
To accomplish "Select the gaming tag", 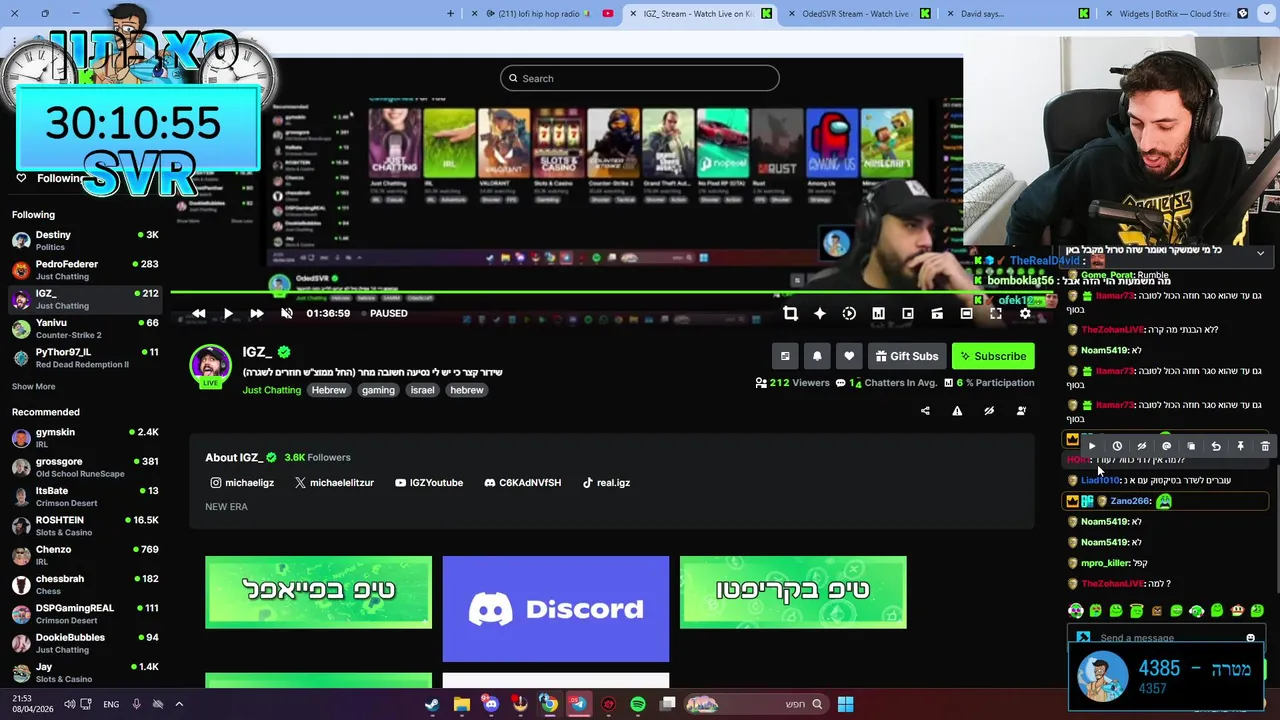I will coord(378,390).
